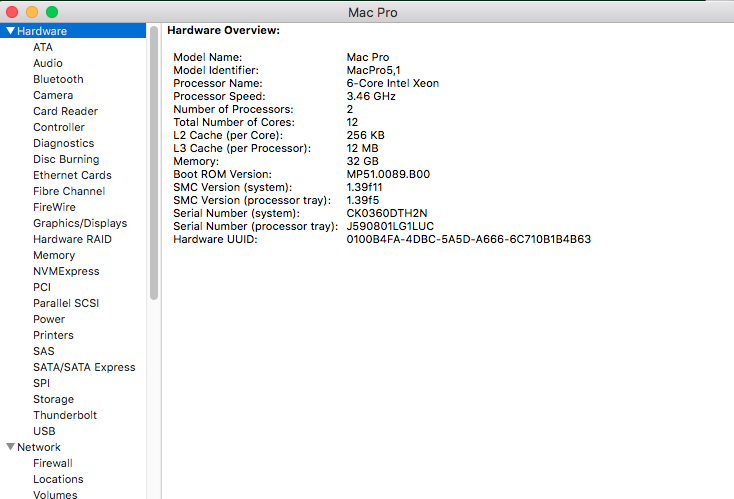
Task: Select Parallel SCSI entry
Action: (x=66, y=303)
